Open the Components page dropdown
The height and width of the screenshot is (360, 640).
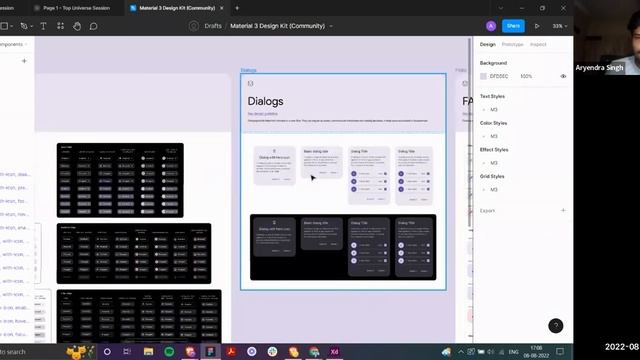point(14,44)
